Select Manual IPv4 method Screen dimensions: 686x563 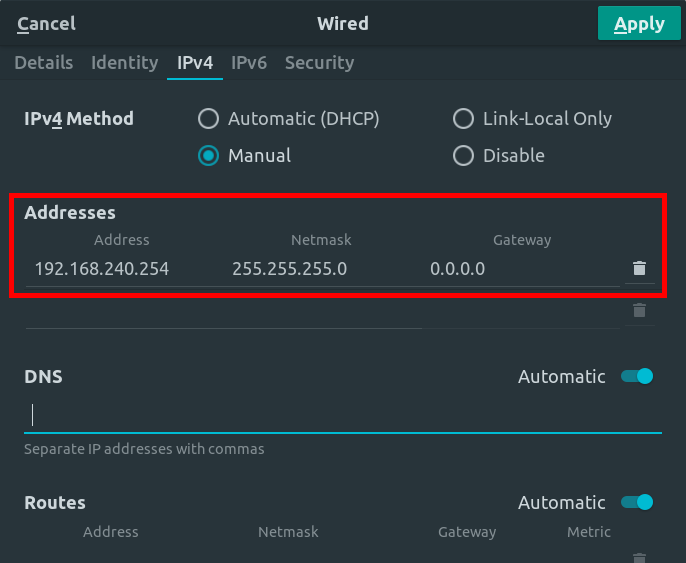pos(245,156)
